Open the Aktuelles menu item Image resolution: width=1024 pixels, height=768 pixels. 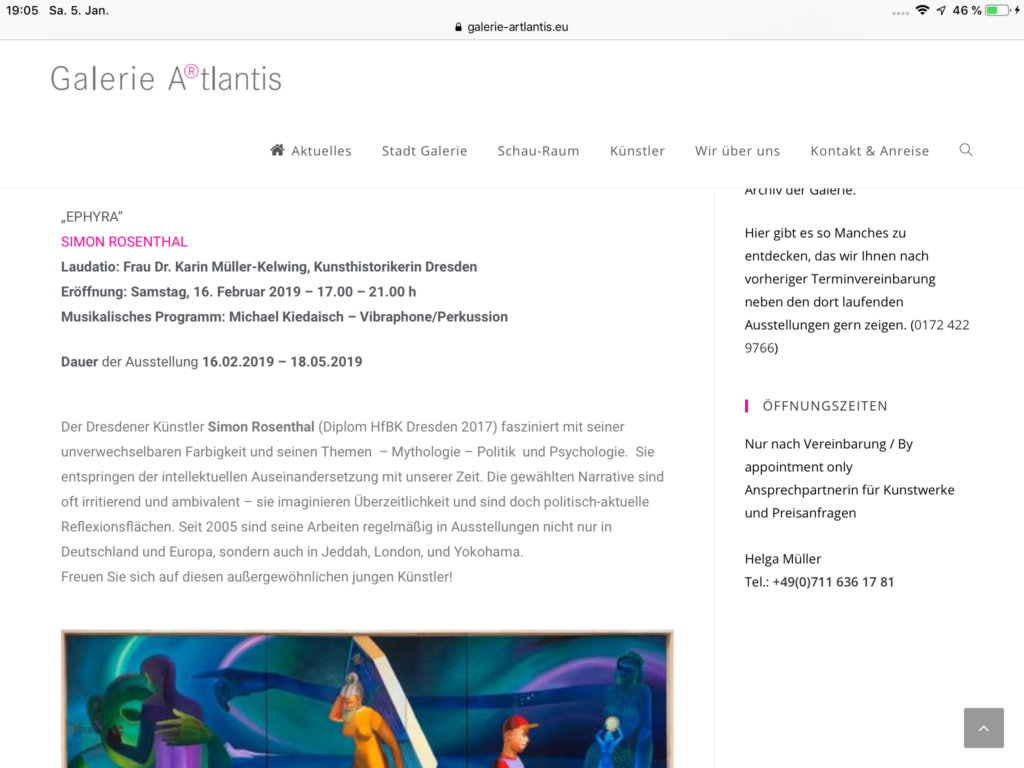(x=321, y=151)
